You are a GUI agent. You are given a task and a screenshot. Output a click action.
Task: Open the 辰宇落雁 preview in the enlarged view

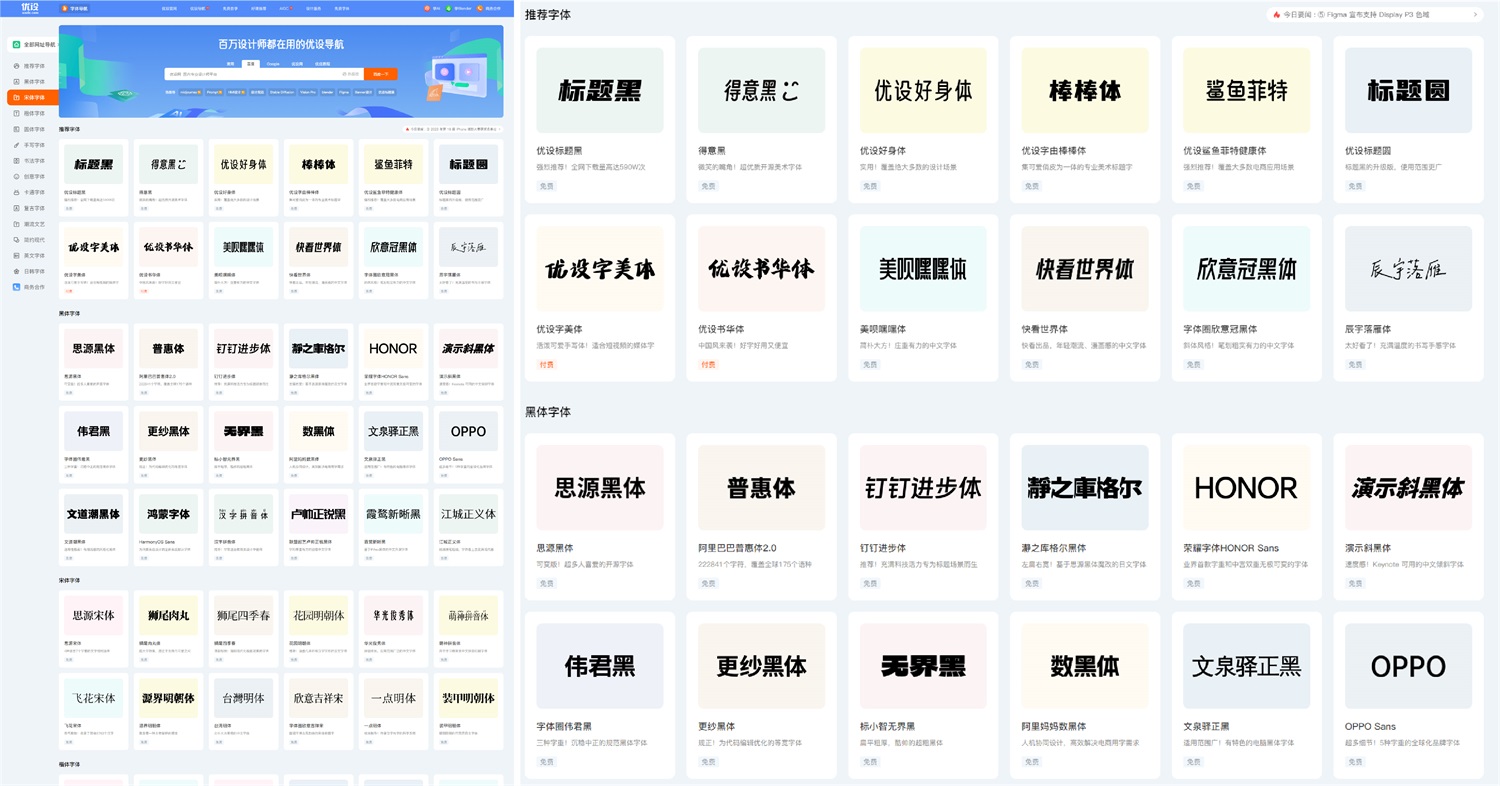(x=1408, y=268)
